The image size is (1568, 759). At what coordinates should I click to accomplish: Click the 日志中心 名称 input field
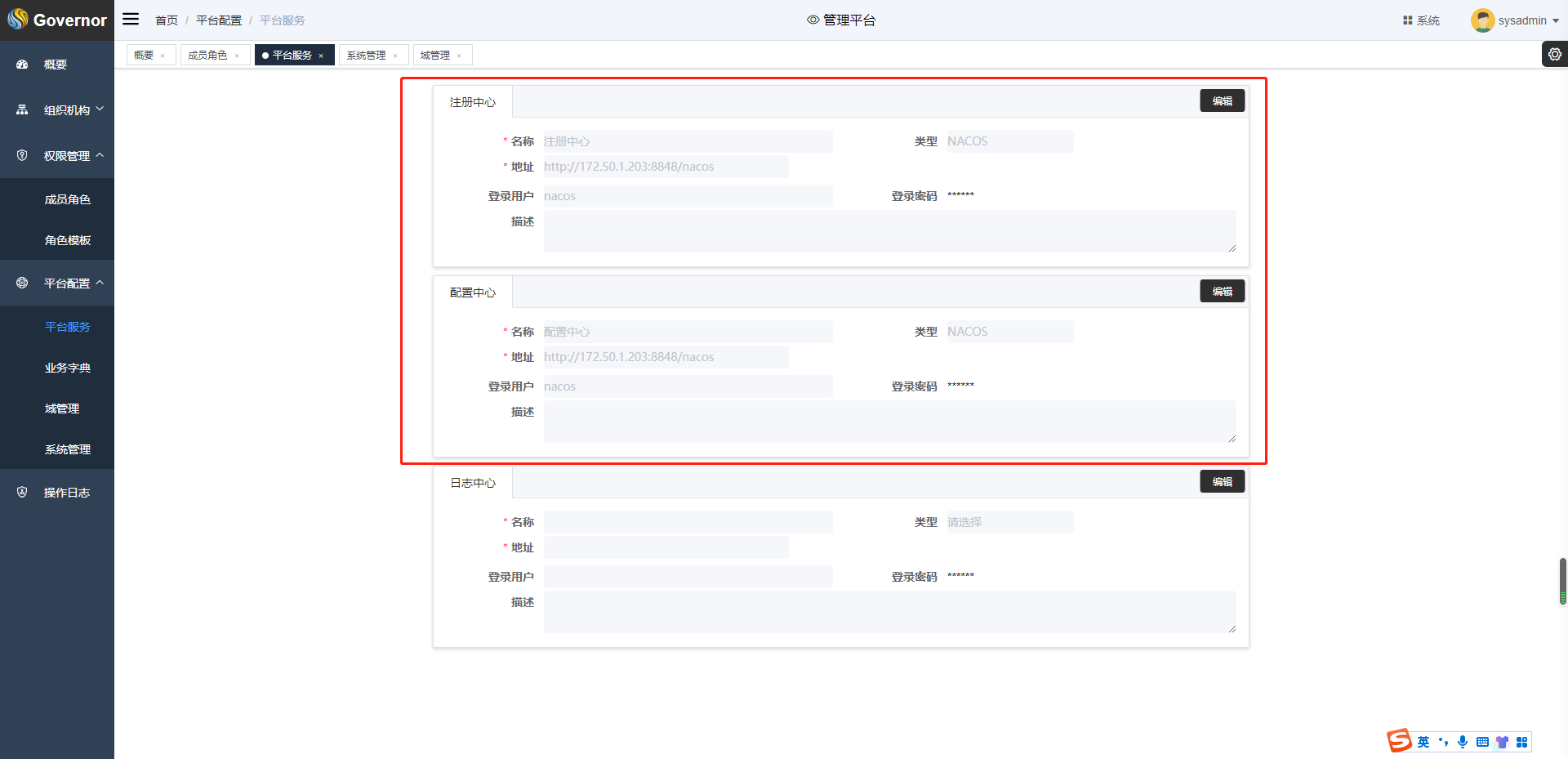pos(688,522)
